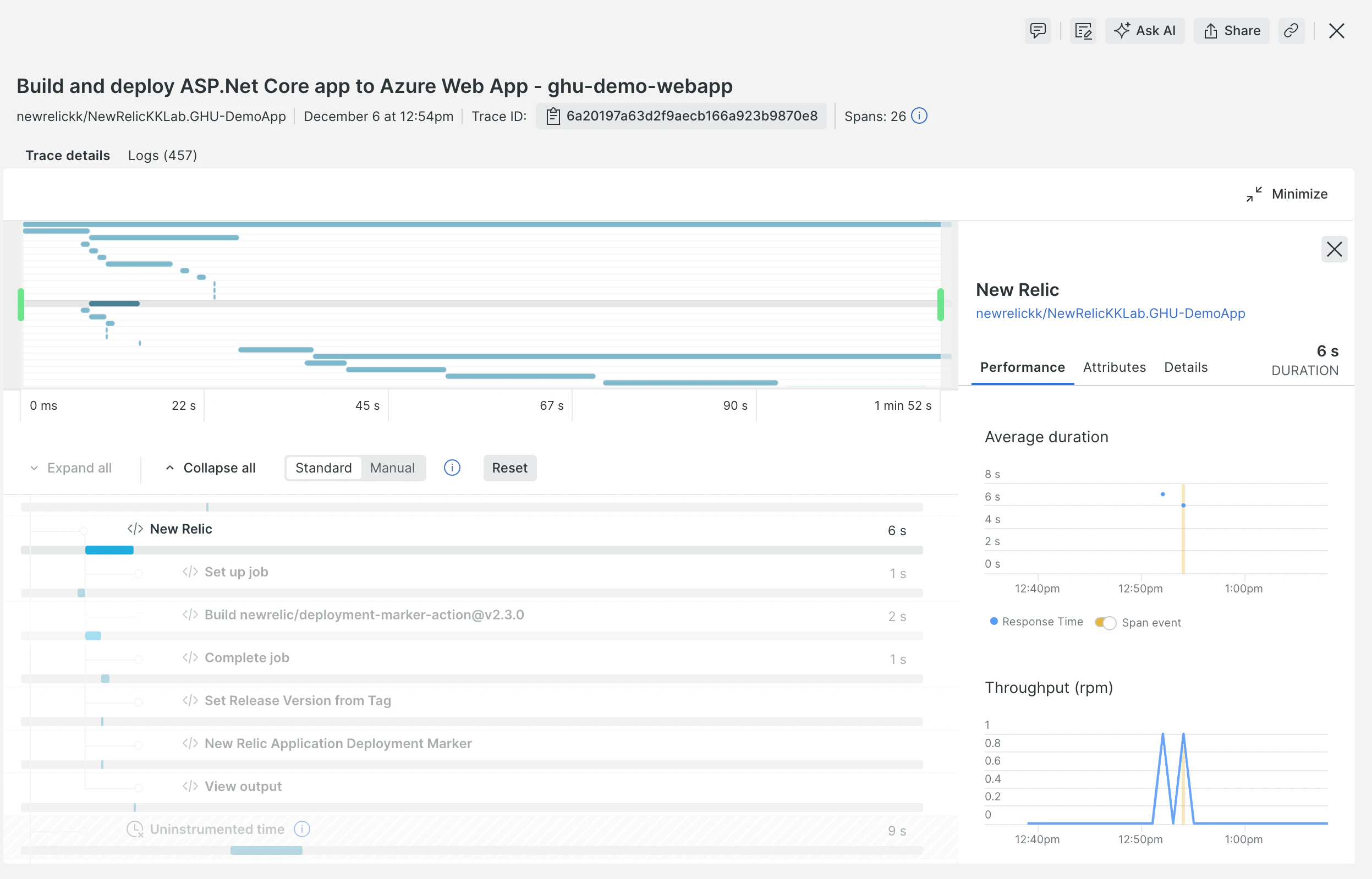The width and height of the screenshot is (1372, 879).
Task: Close the New Relic span details panel
Action: click(1333, 249)
